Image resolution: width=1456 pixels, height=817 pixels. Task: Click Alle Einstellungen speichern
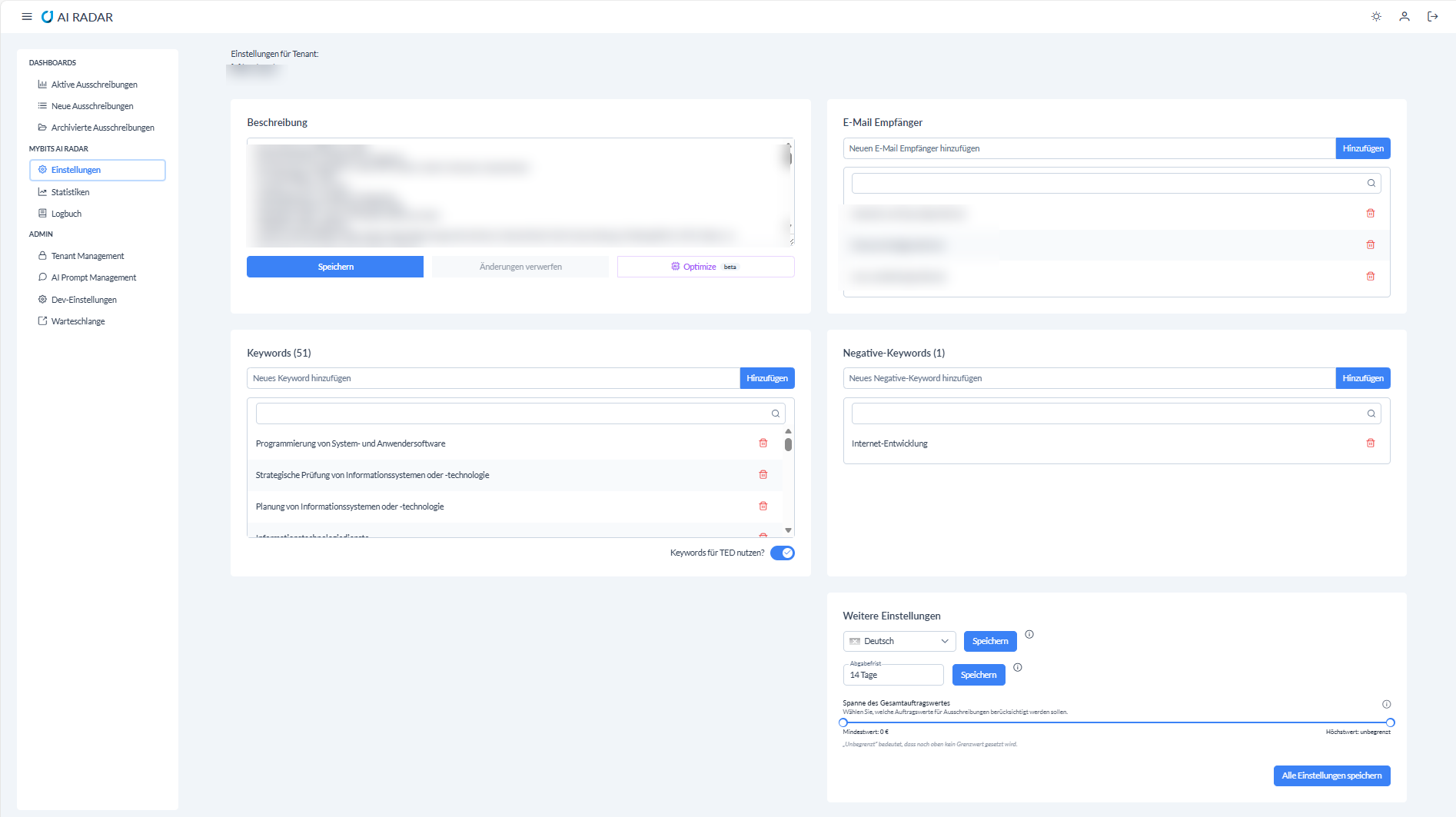[x=1331, y=775]
